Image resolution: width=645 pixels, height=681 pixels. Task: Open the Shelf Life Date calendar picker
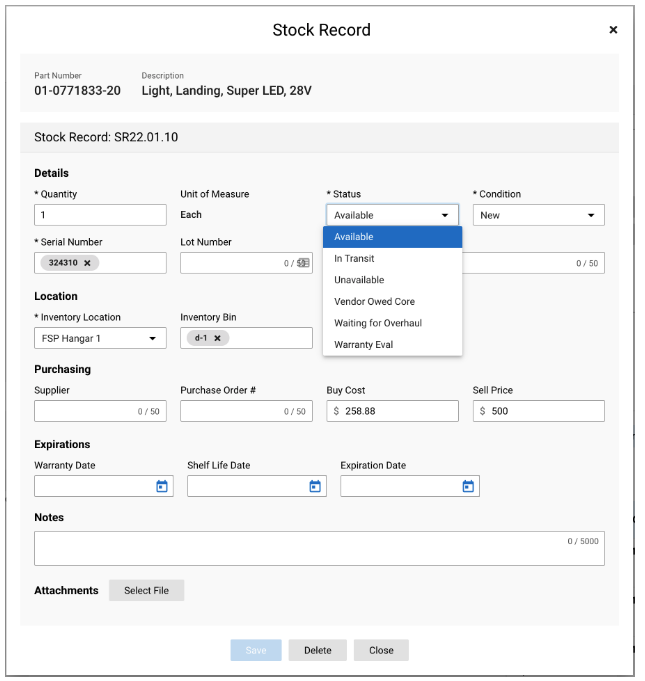point(315,486)
